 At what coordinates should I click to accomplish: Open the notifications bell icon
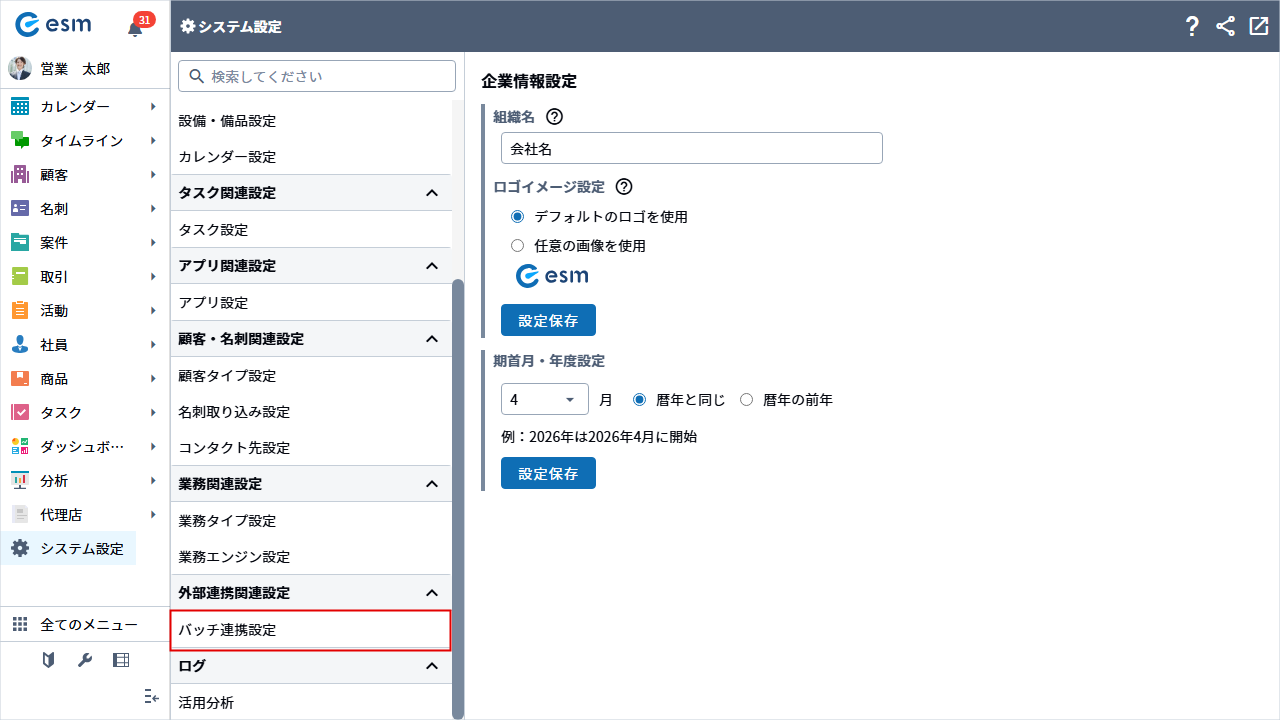(x=136, y=28)
